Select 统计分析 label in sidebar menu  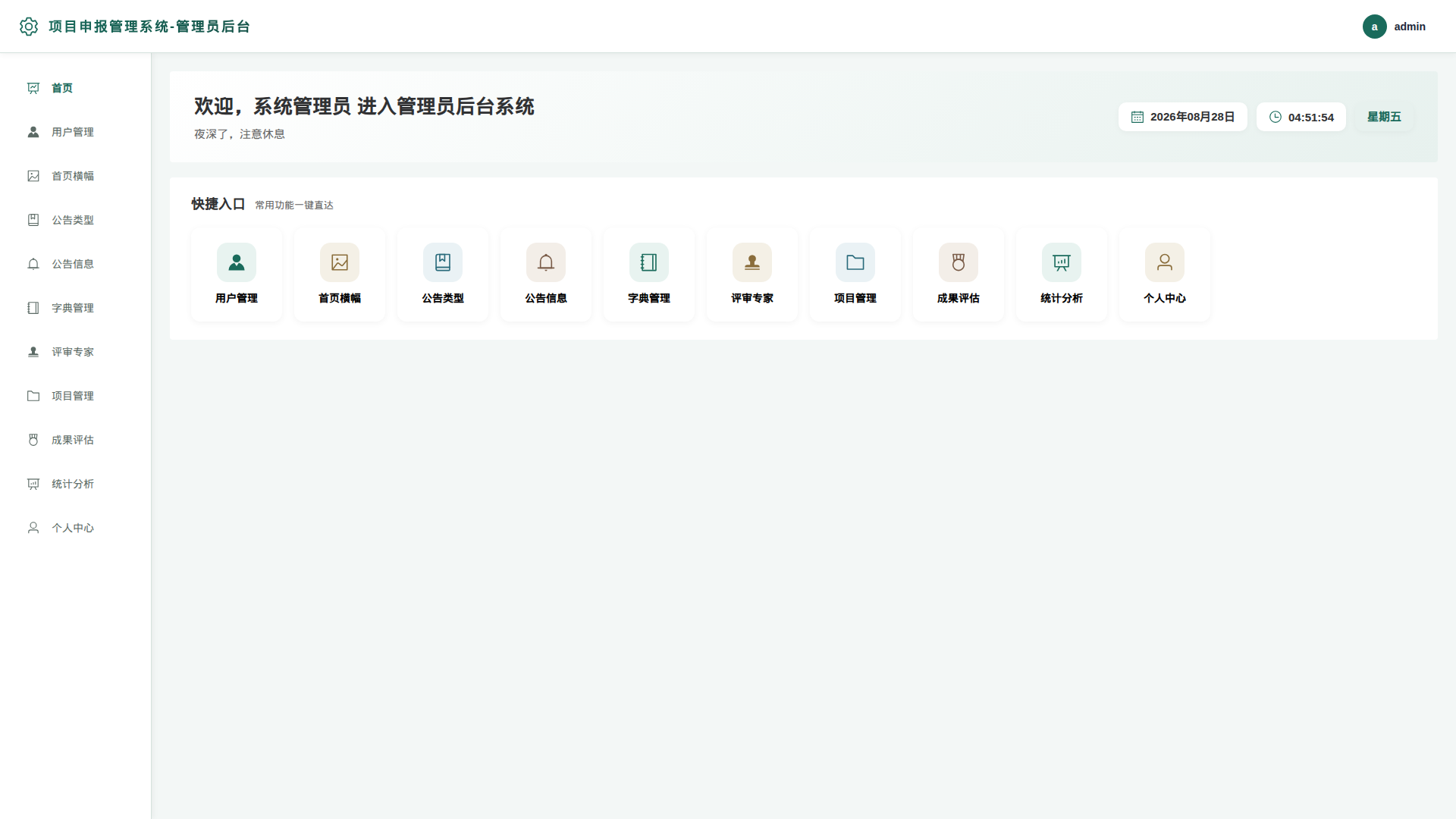(x=73, y=484)
